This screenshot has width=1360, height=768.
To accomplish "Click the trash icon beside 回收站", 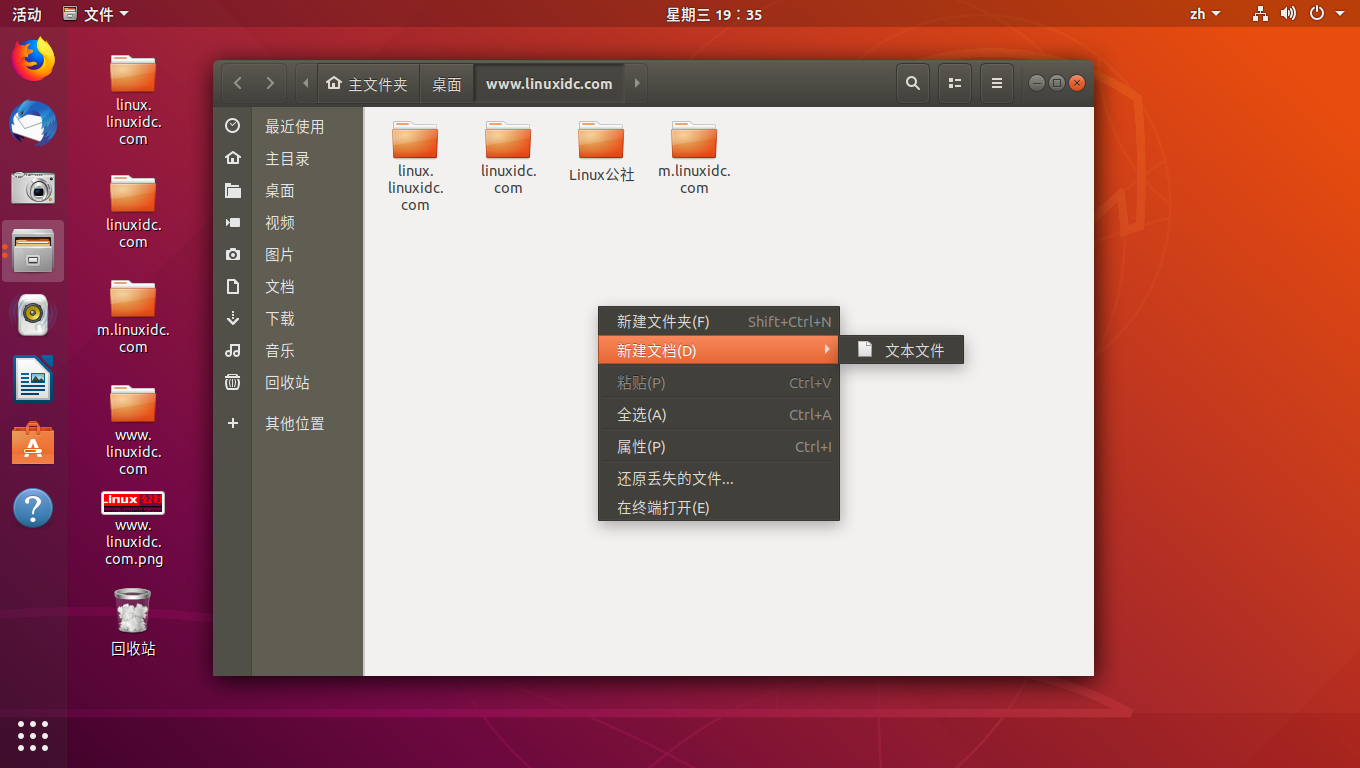I will point(233,382).
